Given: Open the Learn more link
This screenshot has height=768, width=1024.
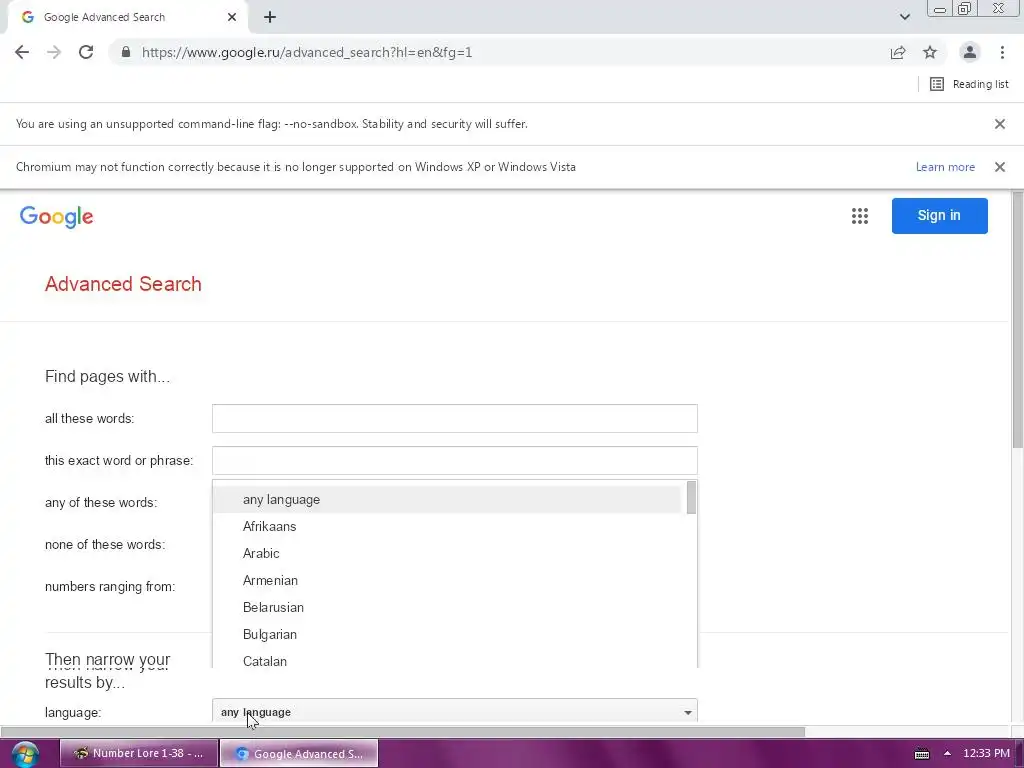Looking at the screenshot, I should coord(945,167).
